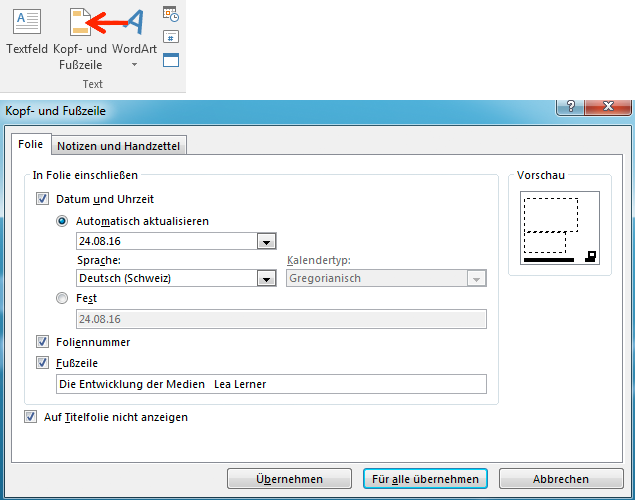Disable Auf Titelfolie nicht anzeigen

pyautogui.click(x=31, y=417)
